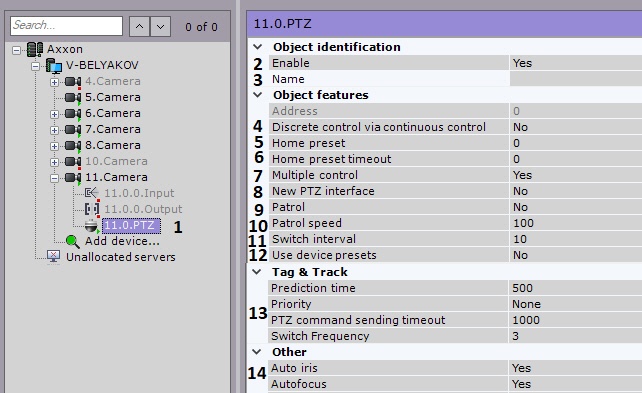Click the Search input field
This screenshot has width=642, height=393.
(x=66, y=26)
